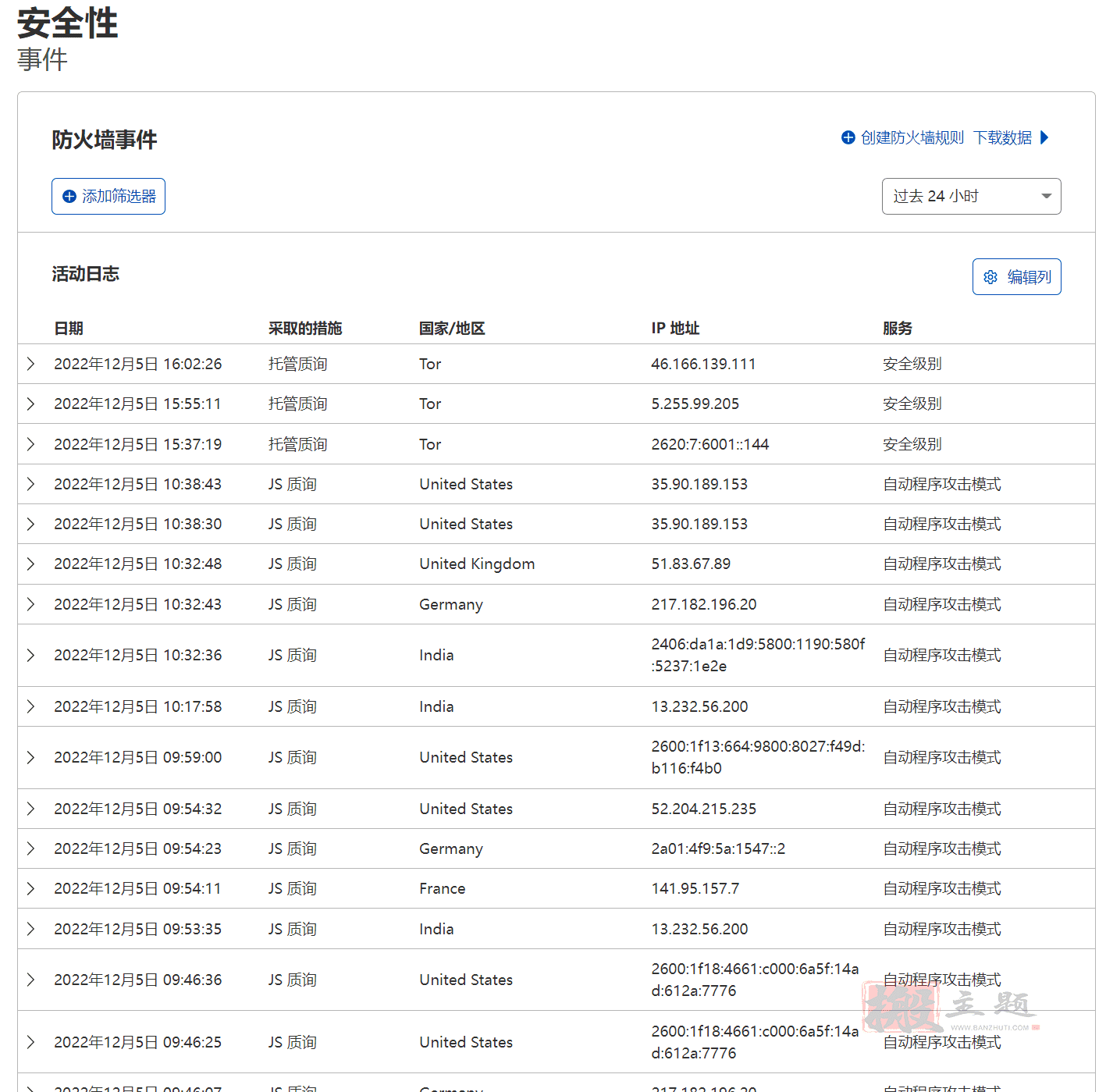Click the 防火墙事件 heading
Viewport: 1106px width, 1092px height.
pos(105,140)
